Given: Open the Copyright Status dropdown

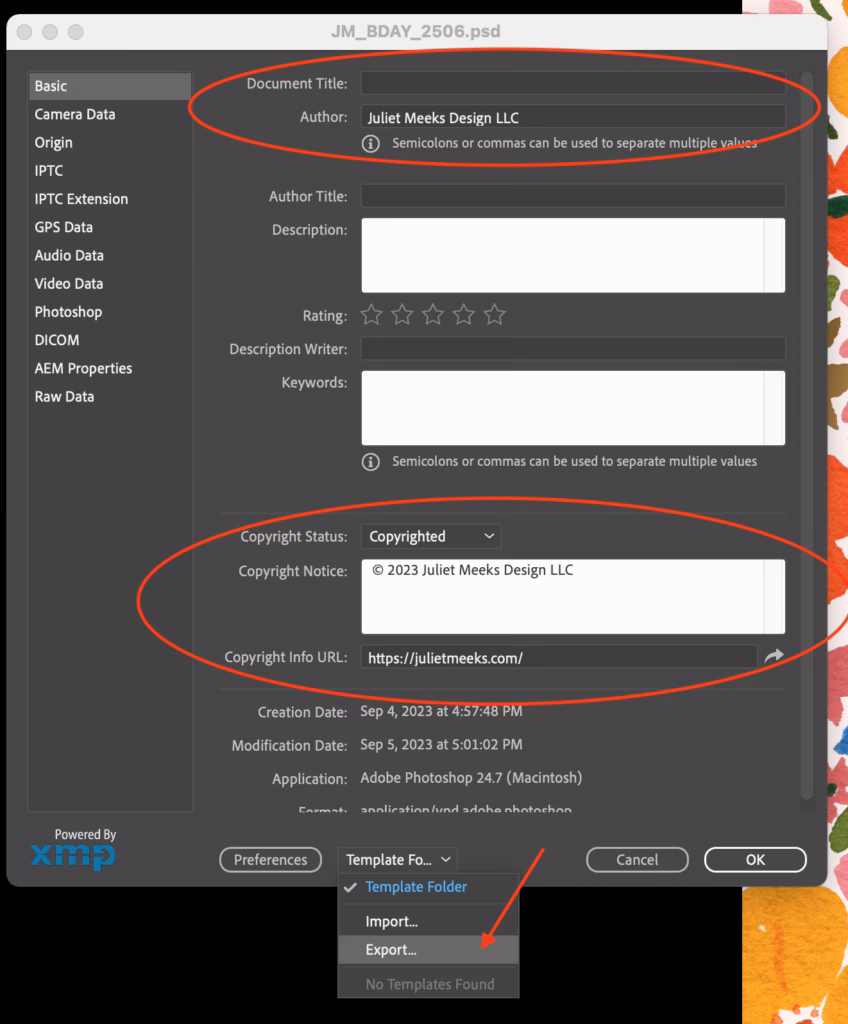Looking at the screenshot, I should [430, 536].
